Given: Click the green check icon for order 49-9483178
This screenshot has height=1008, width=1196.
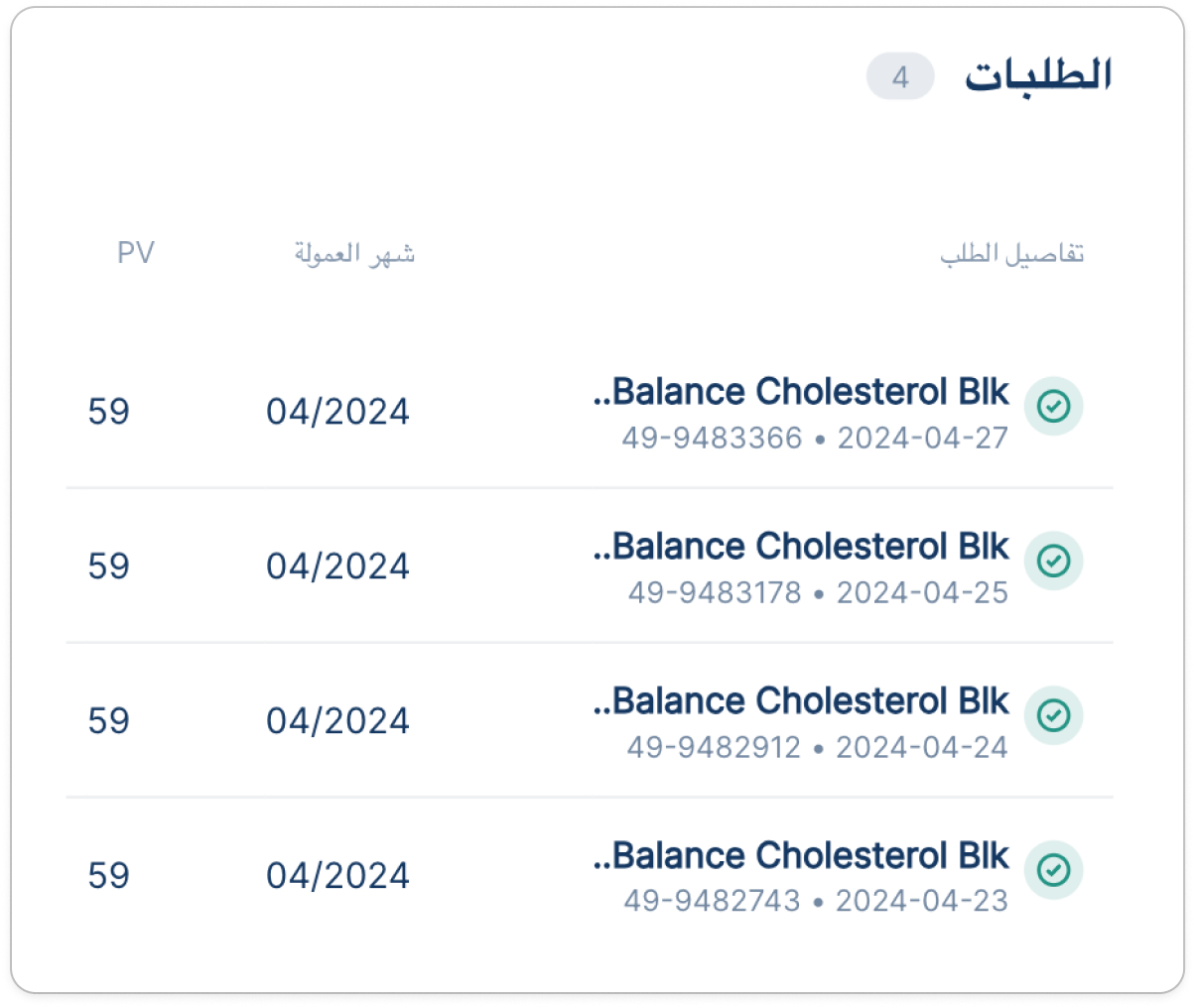Looking at the screenshot, I should tap(1053, 561).
